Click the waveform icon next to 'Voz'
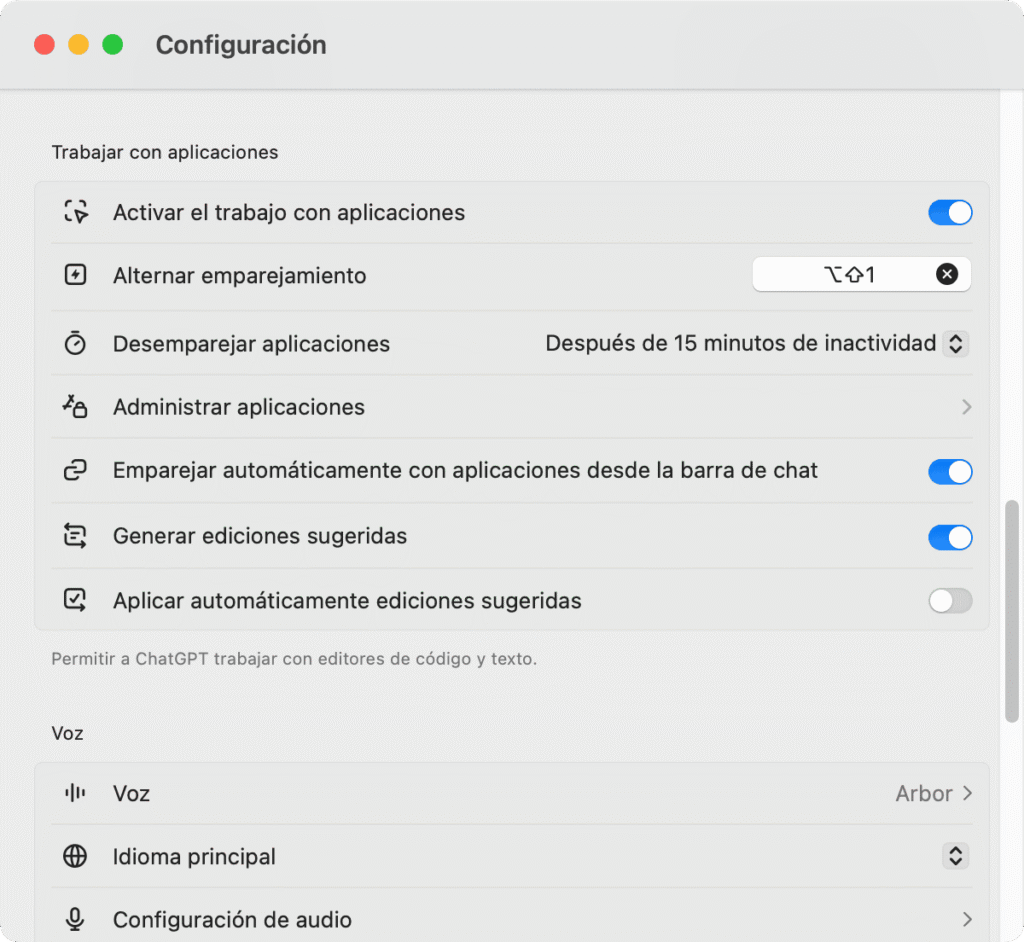 (75, 793)
